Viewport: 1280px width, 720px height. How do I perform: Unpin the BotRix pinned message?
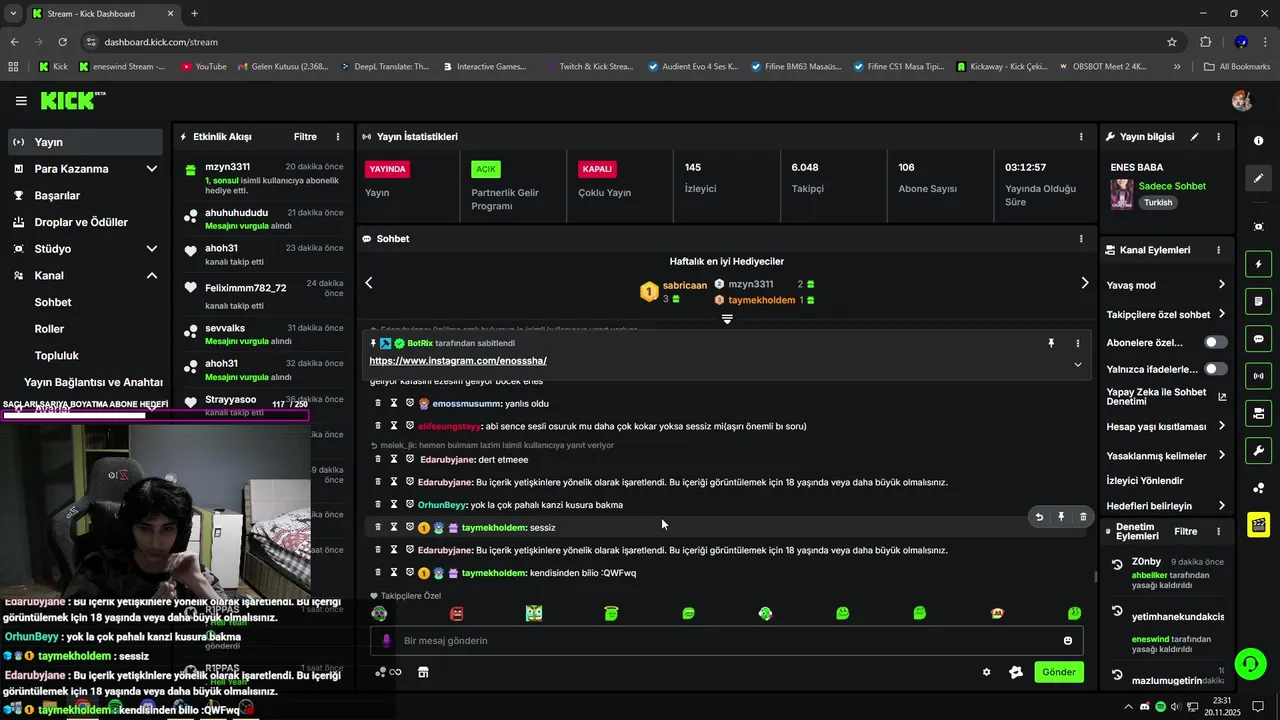(x=1051, y=343)
